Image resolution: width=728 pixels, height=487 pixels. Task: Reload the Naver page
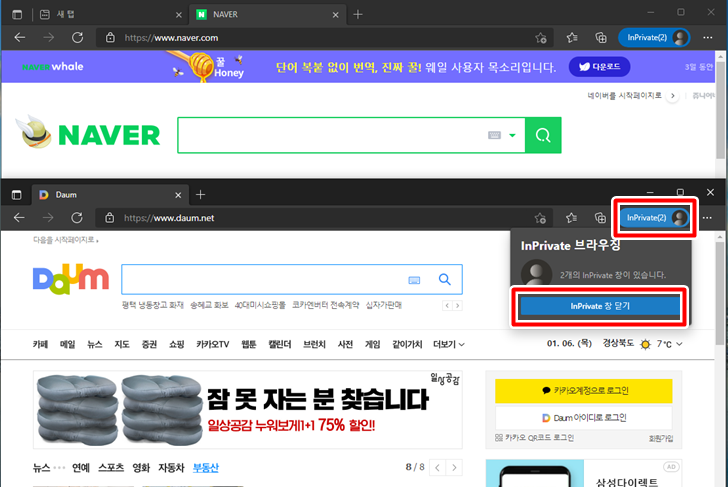tap(77, 38)
